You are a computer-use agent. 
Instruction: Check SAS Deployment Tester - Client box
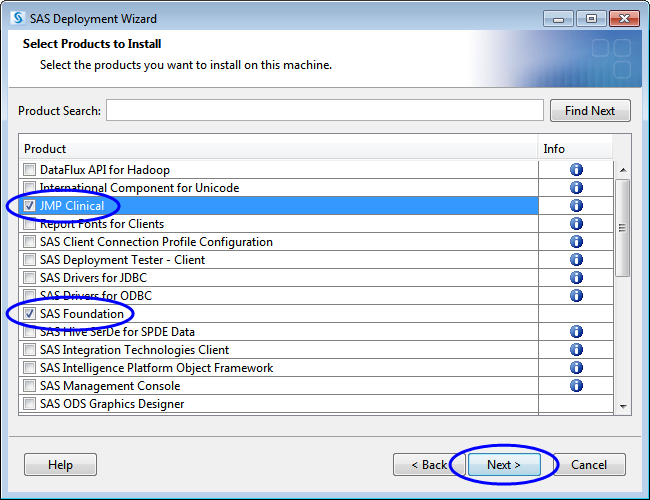29,260
